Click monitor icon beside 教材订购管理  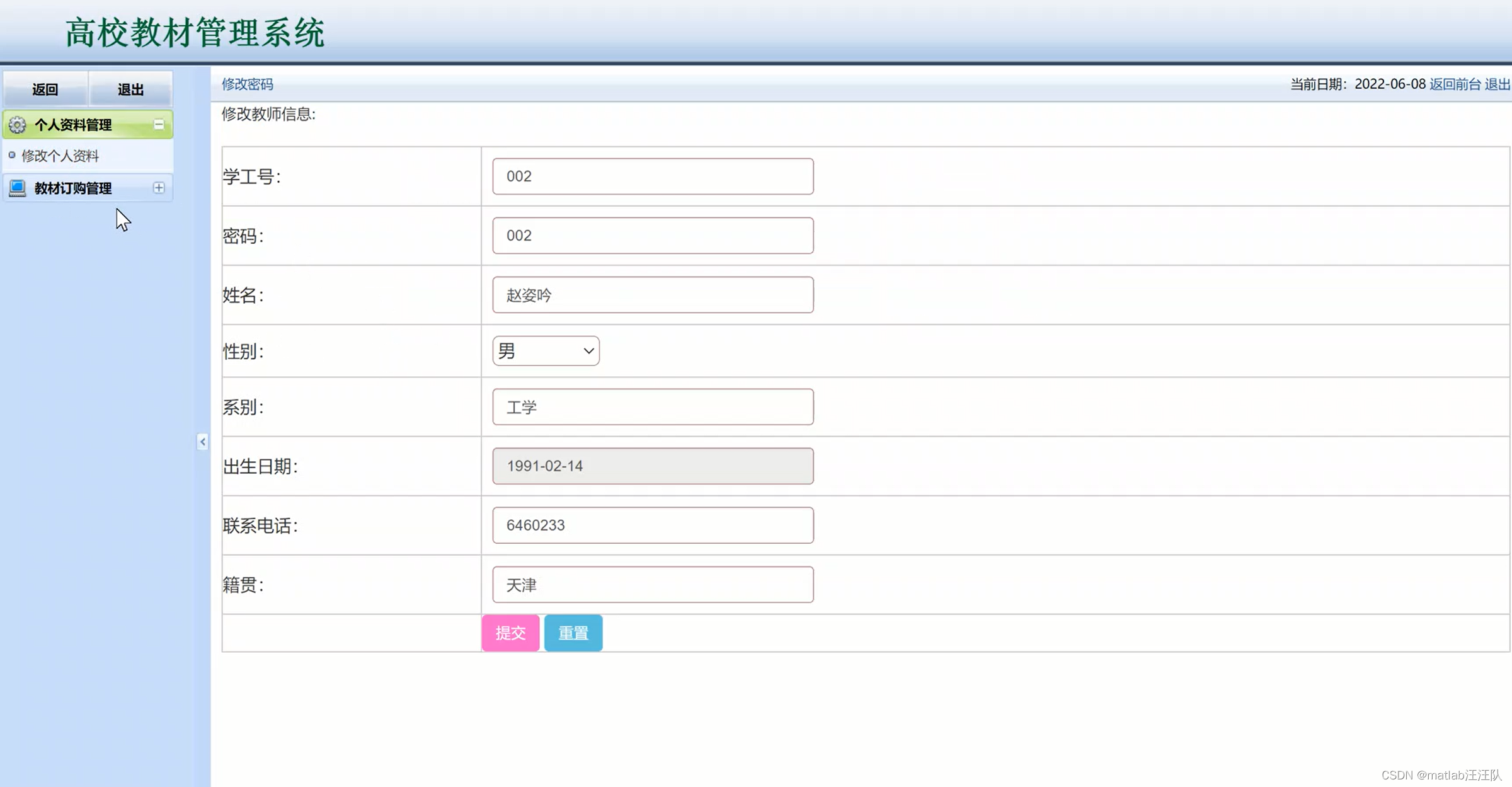point(17,188)
